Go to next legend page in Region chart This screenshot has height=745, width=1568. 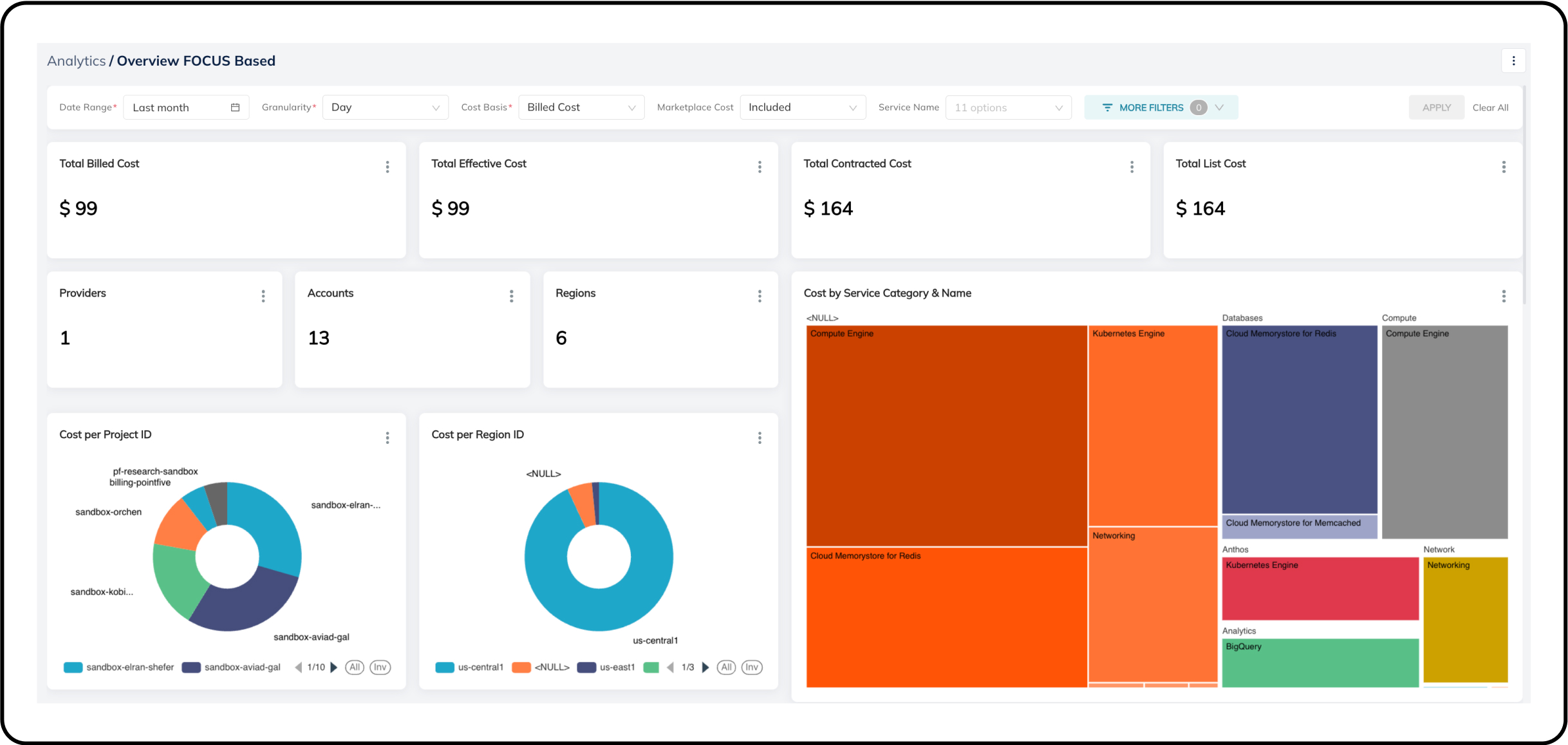point(705,667)
